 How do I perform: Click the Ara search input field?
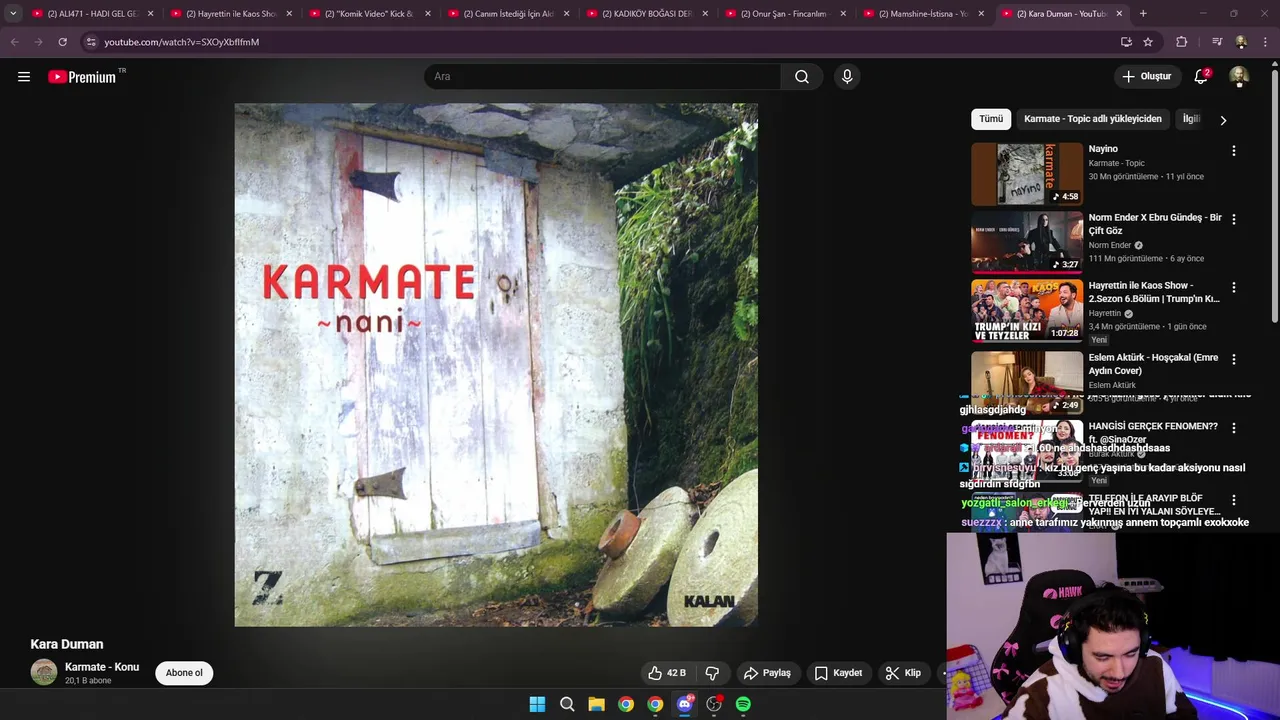[602, 77]
